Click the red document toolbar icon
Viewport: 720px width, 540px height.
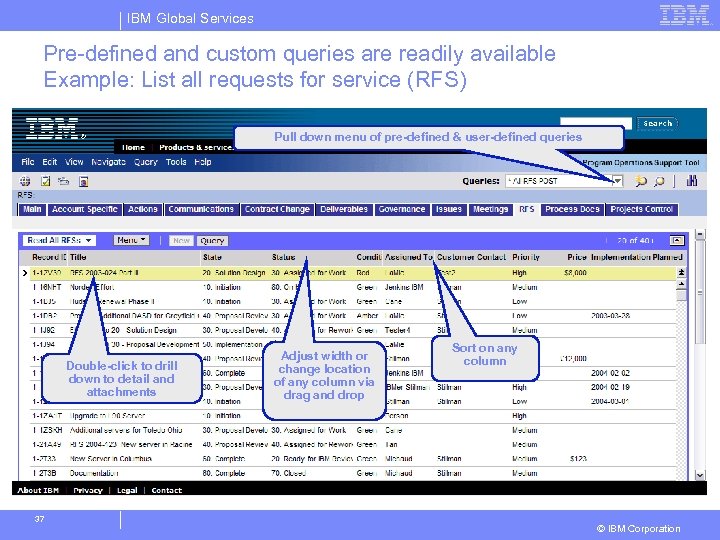tap(84, 181)
